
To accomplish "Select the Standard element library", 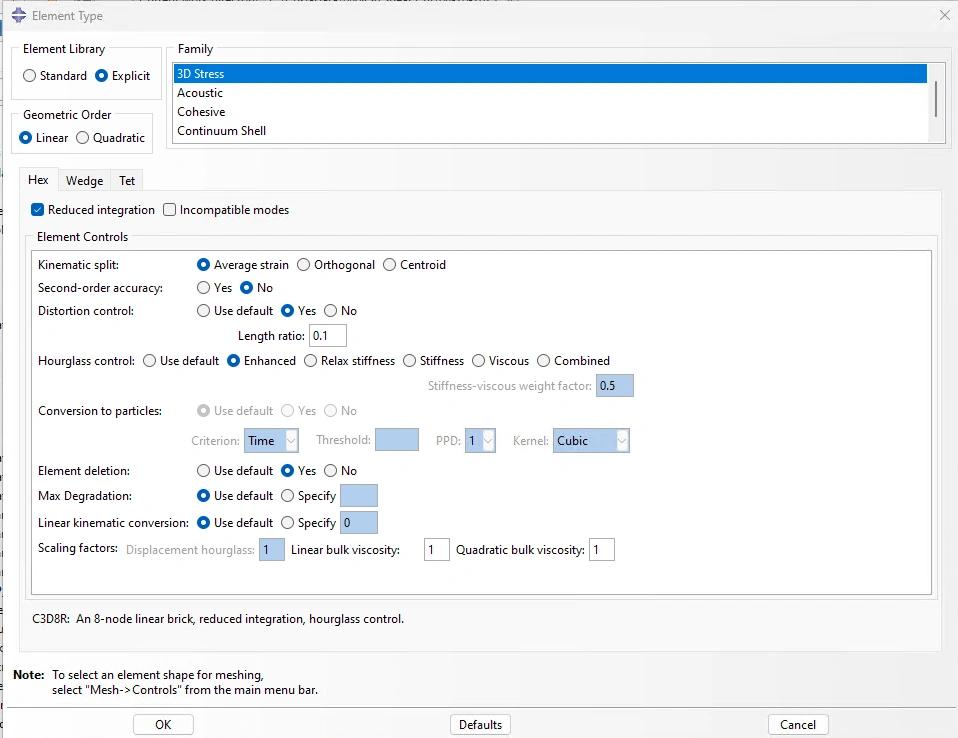I will point(29,76).
